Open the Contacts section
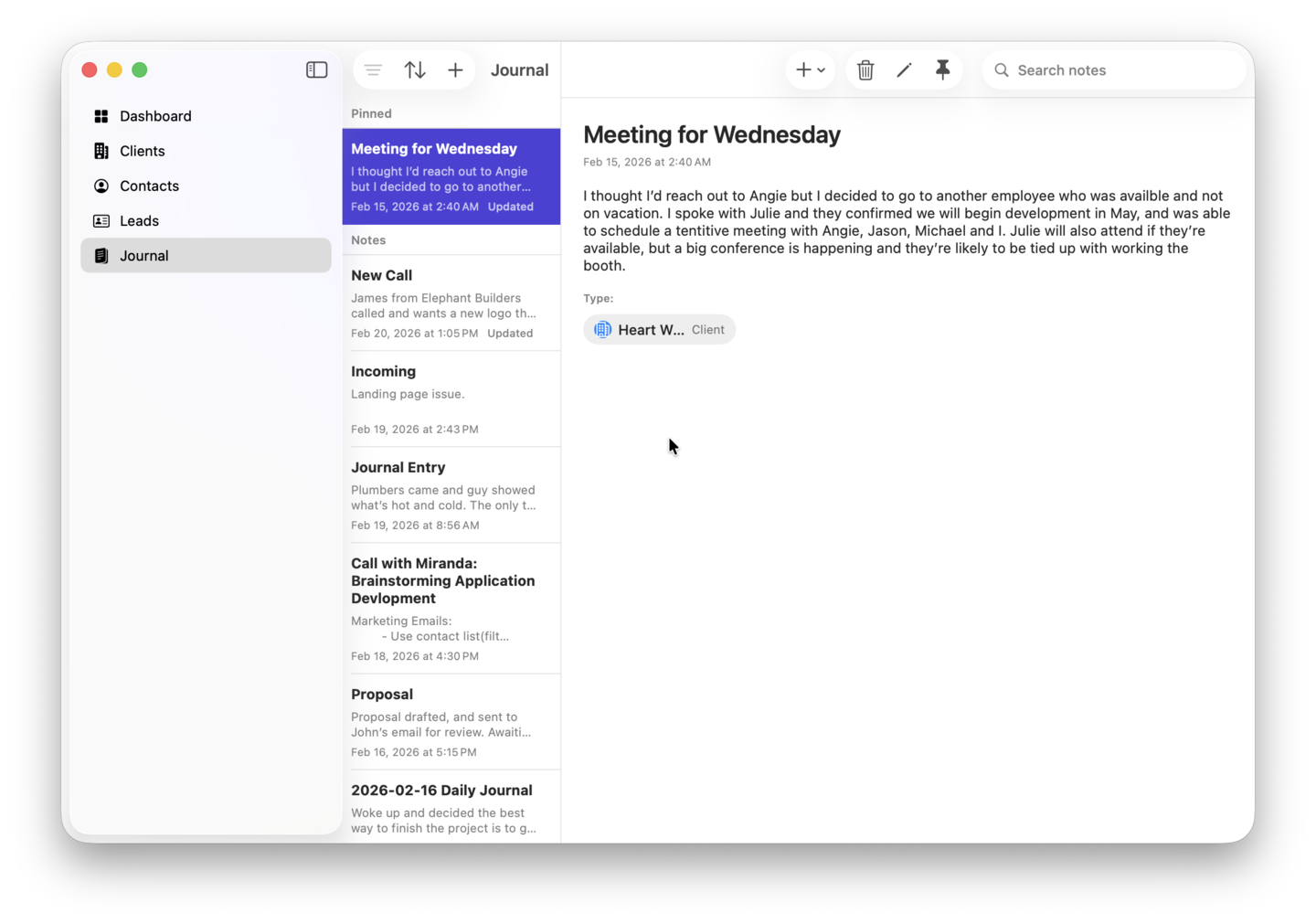This screenshot has width=1316, height=924. pos(149,186)
